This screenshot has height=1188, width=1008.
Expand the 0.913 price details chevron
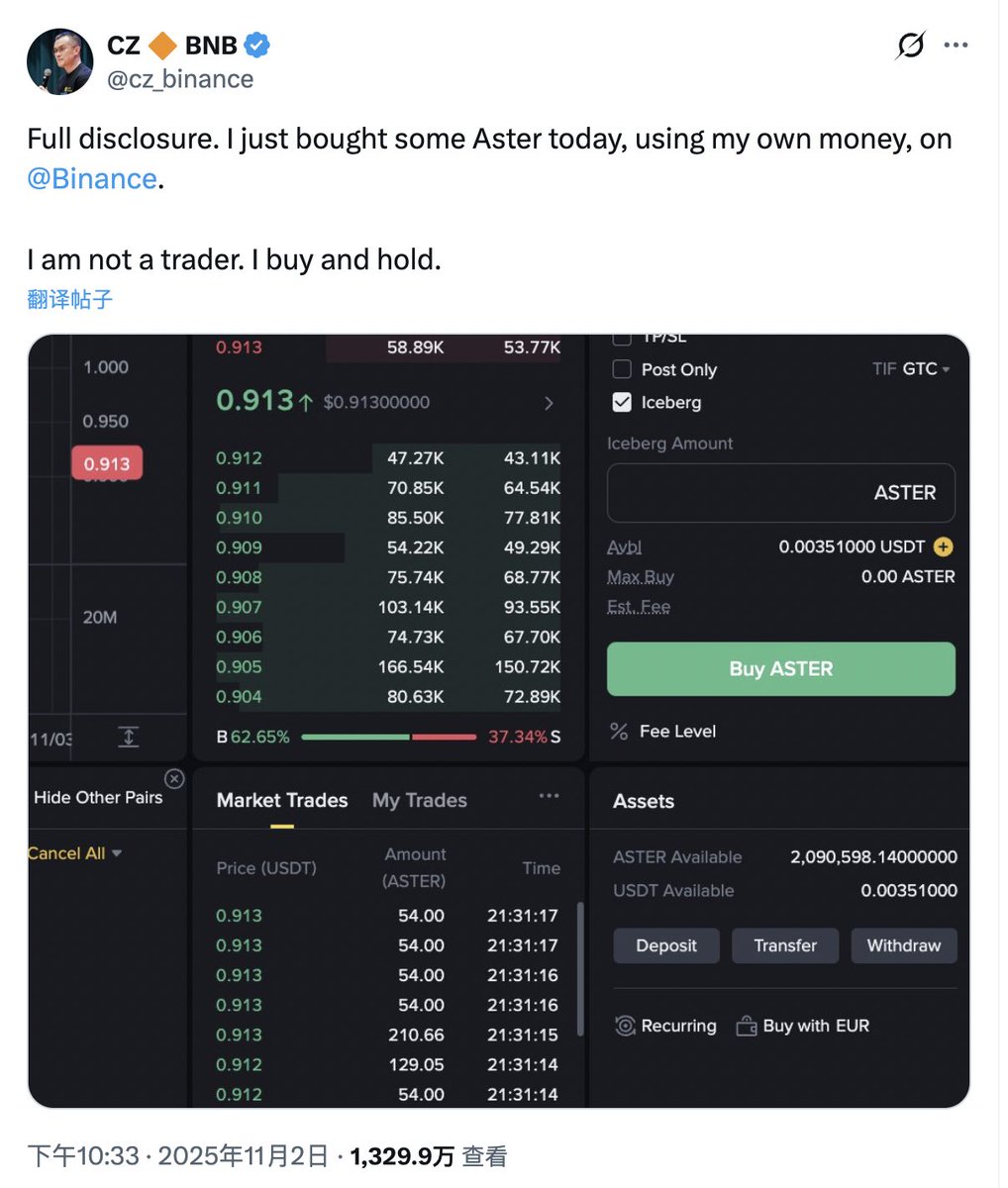tap(549, 403)
